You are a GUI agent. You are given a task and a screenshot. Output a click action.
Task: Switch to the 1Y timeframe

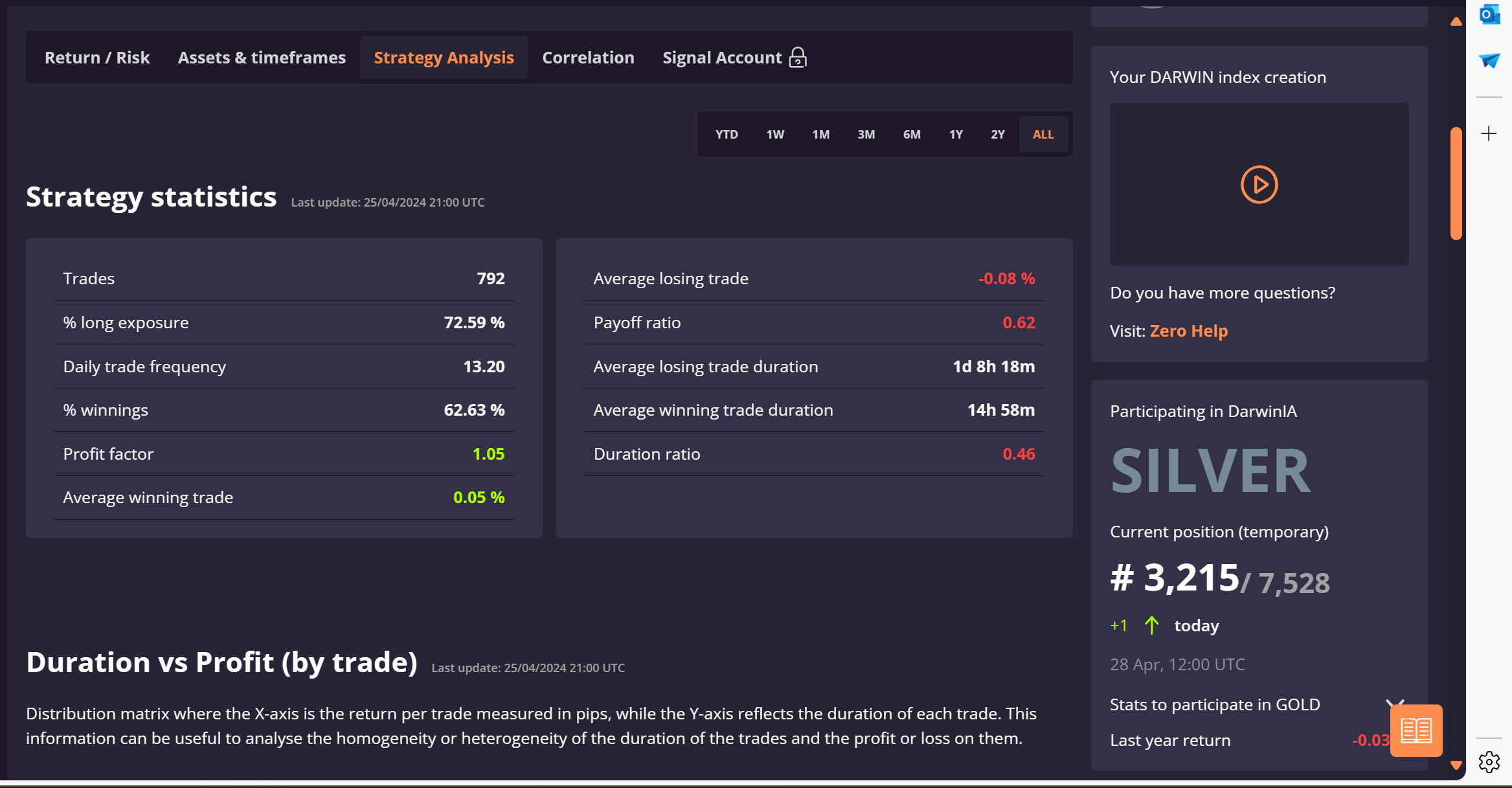coord(956,134)
